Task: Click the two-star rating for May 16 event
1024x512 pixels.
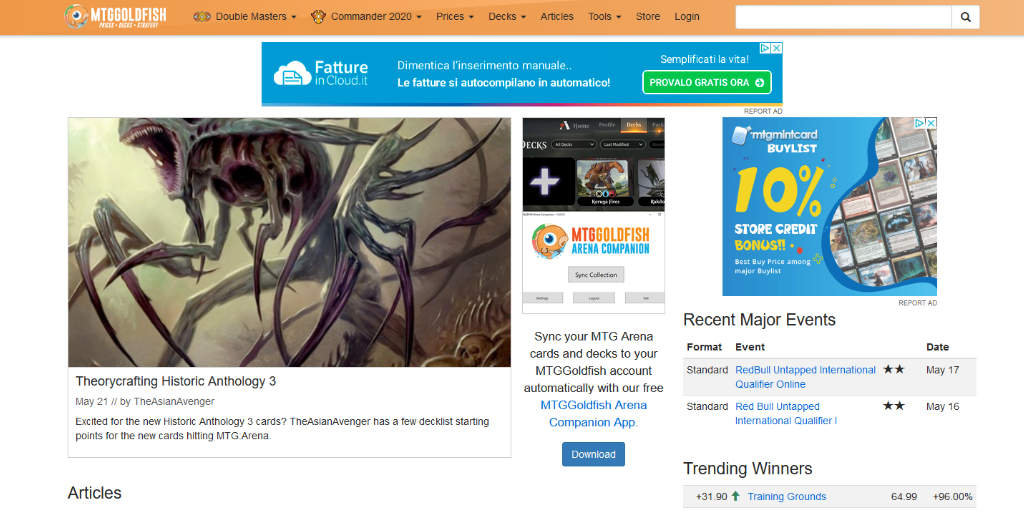Action: pos(893,406)
